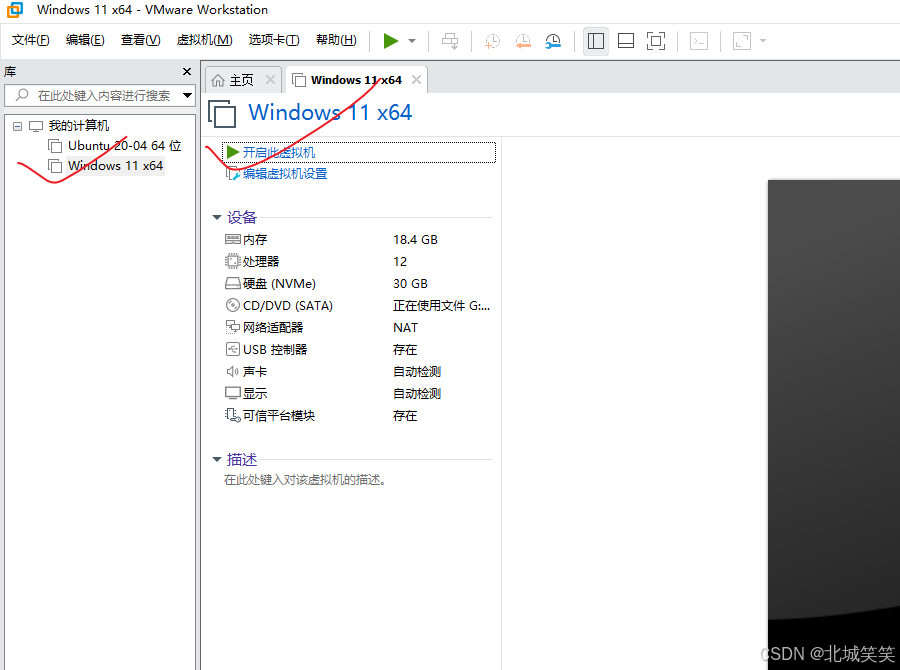This screenshot has height=670, width=900.
Task: Click the large VM icon beside title
Action: [222, 114]
